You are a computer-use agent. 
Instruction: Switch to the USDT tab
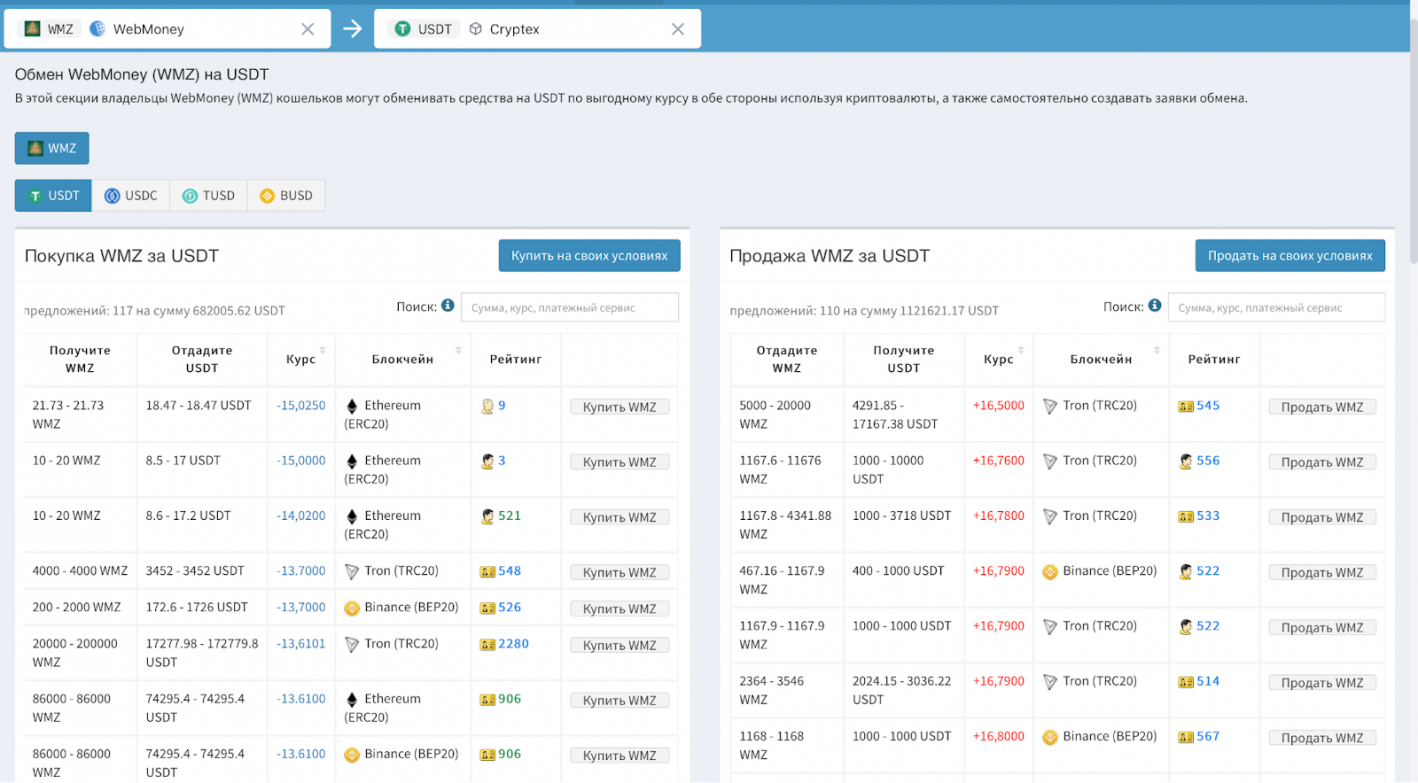tap(54, 196)
